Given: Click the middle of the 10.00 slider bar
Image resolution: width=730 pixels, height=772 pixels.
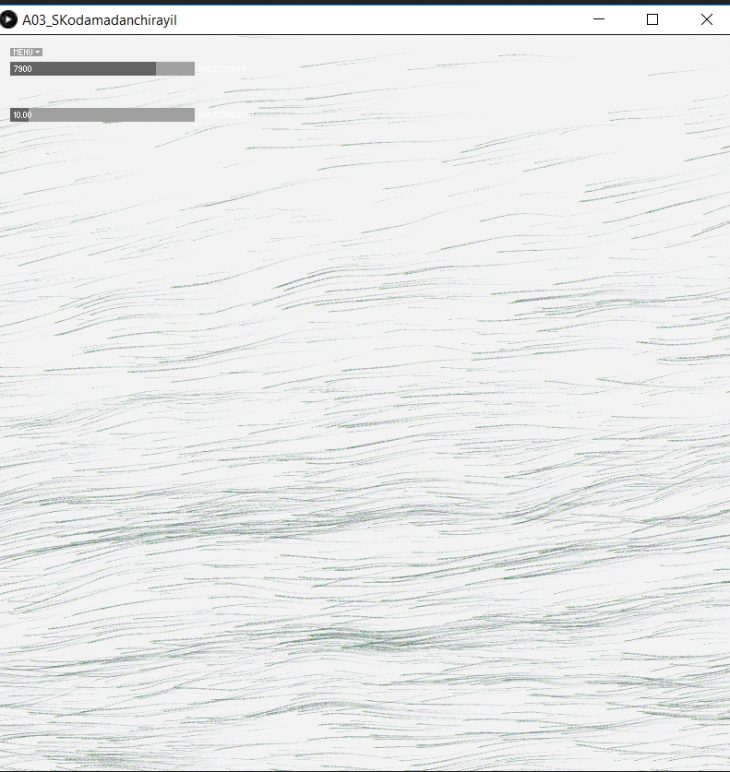Looking at the screenshot, I should [x=102, y=115].
